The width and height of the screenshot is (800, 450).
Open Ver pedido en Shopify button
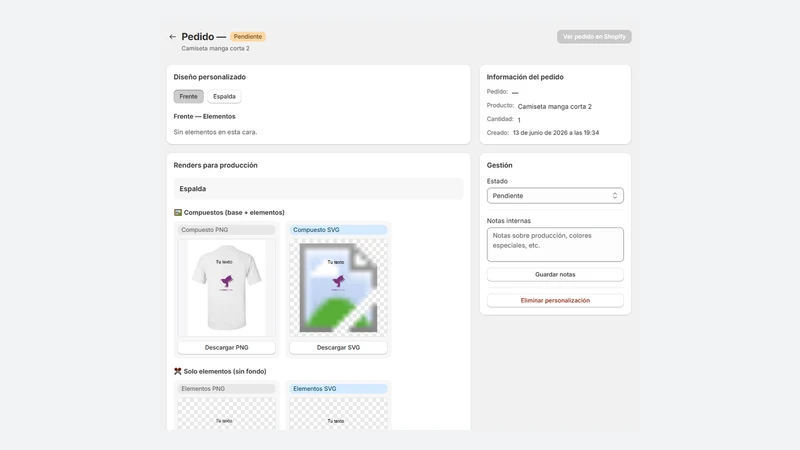(x=594, y=37)
